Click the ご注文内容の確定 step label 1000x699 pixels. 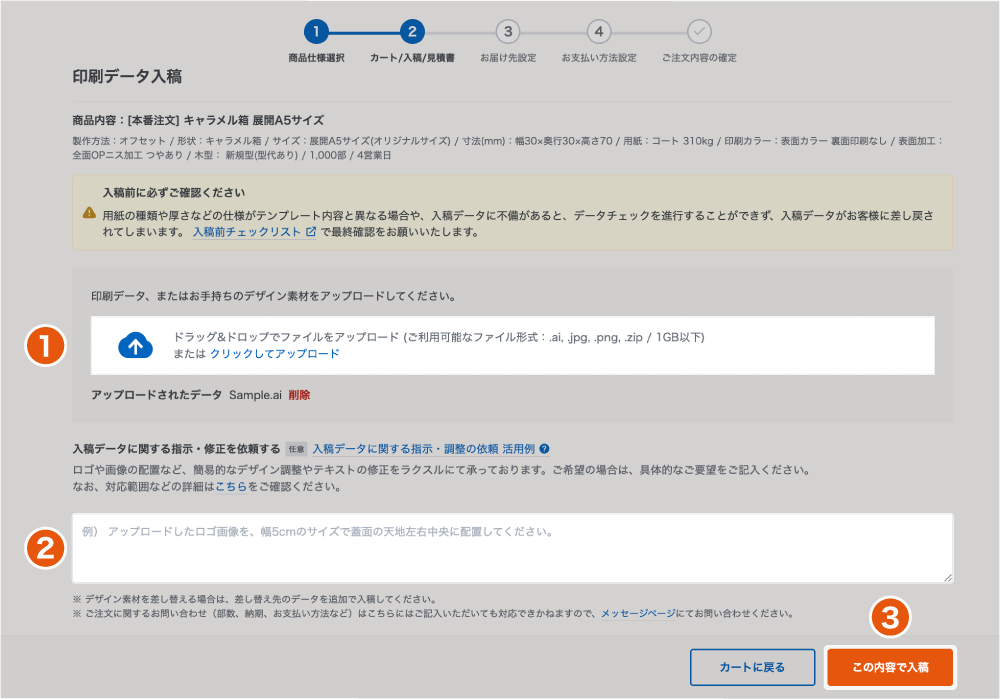pyautogui.click(x=699, y=58)
